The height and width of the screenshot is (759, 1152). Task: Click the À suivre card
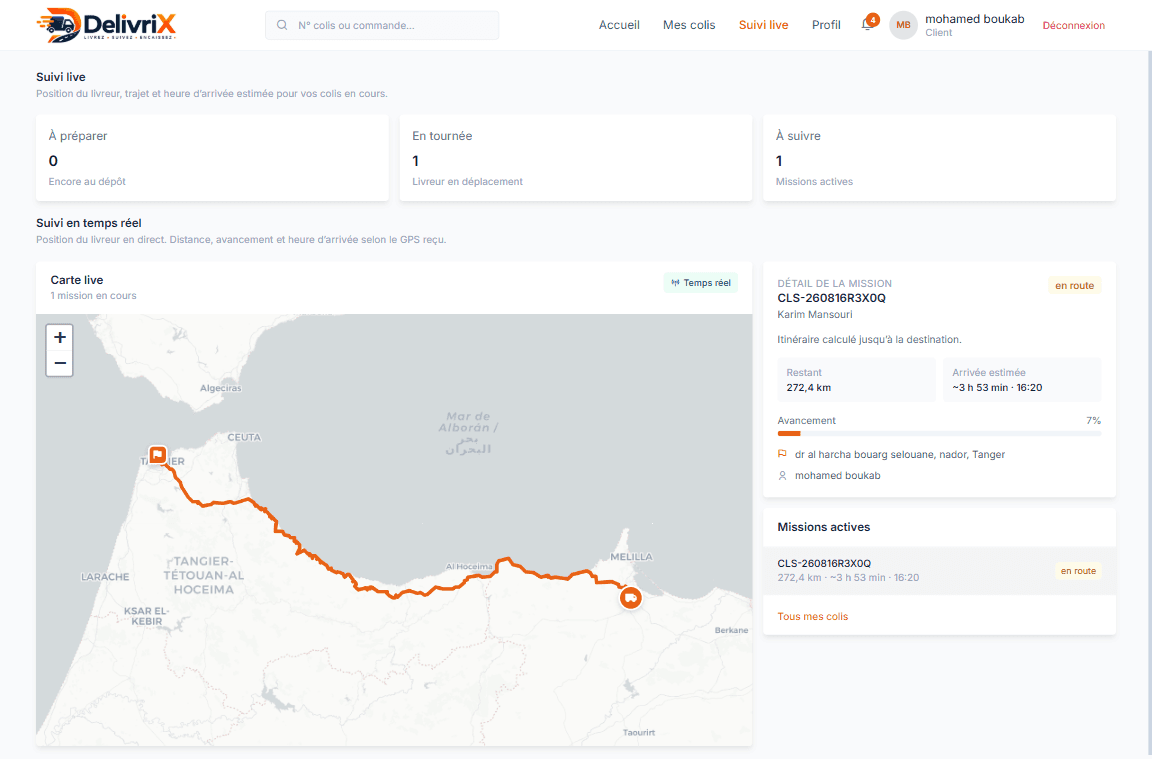[x=939, y=157]
